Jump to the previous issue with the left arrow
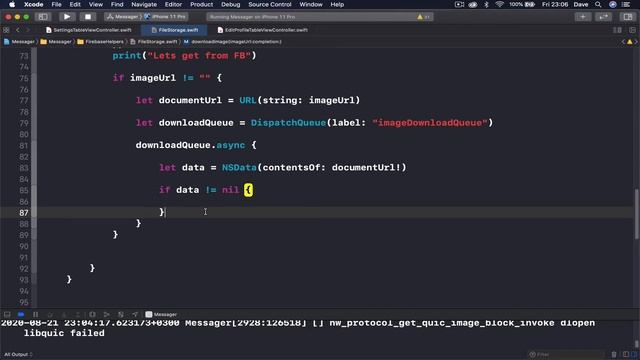This screenshot has height=360, width=640. (x=623, y=42)
